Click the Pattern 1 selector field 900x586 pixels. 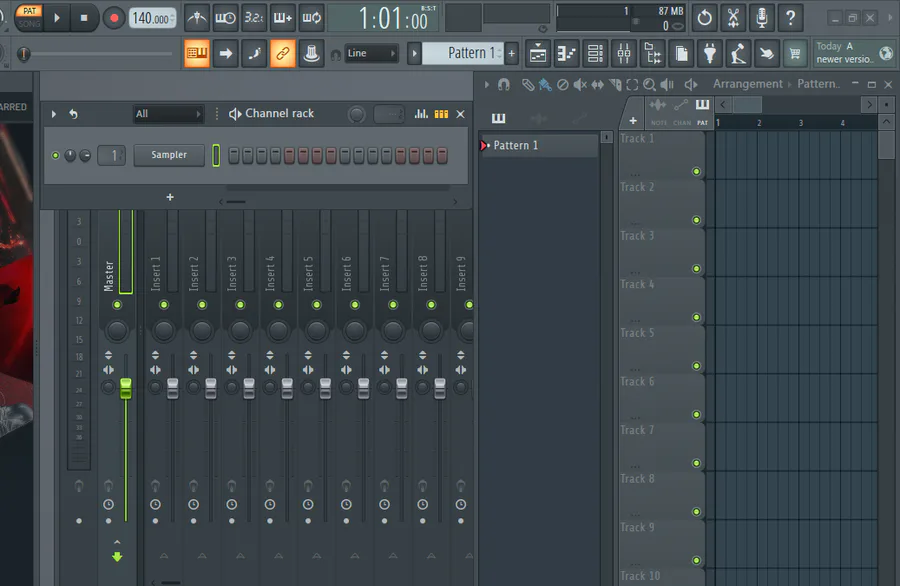[463, 53]
